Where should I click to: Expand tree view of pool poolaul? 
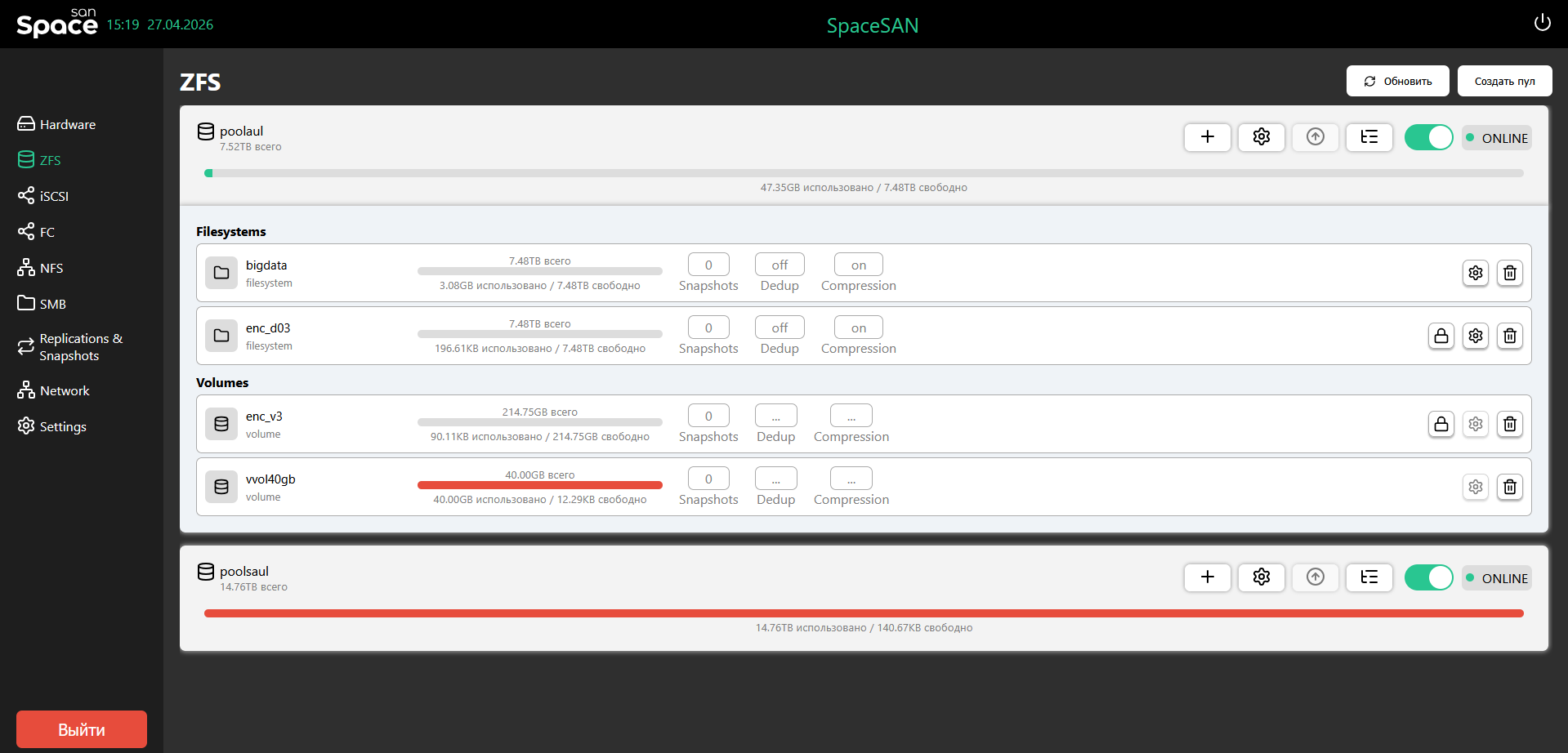(1369, 137)
